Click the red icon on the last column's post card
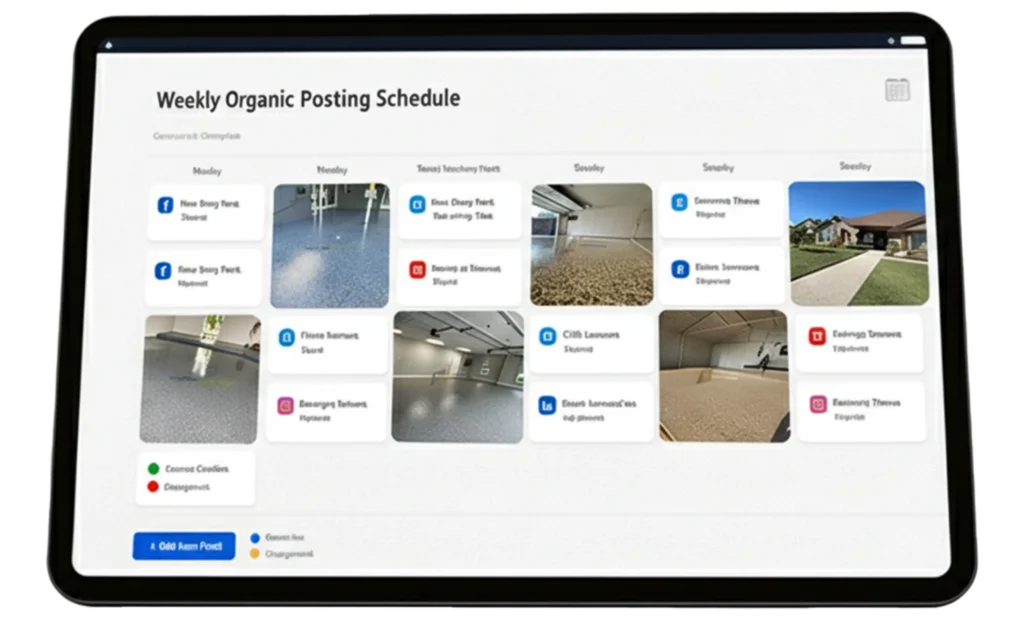Image resolution: width=1024 pixels, height=620 pixels. tap(817, 337)
